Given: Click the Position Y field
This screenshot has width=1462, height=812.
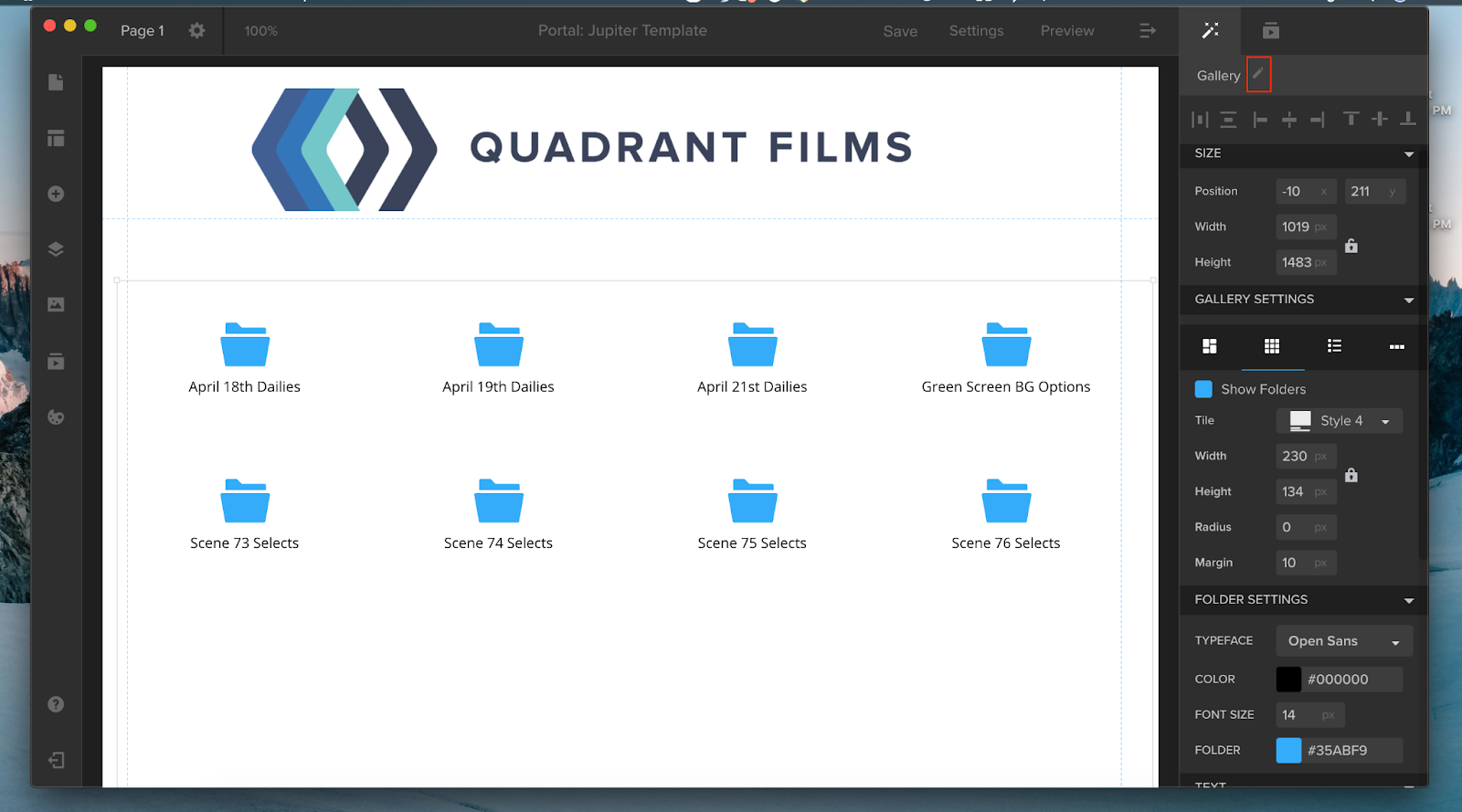Looking at the screenshot, I should [x=1375, y=191].
